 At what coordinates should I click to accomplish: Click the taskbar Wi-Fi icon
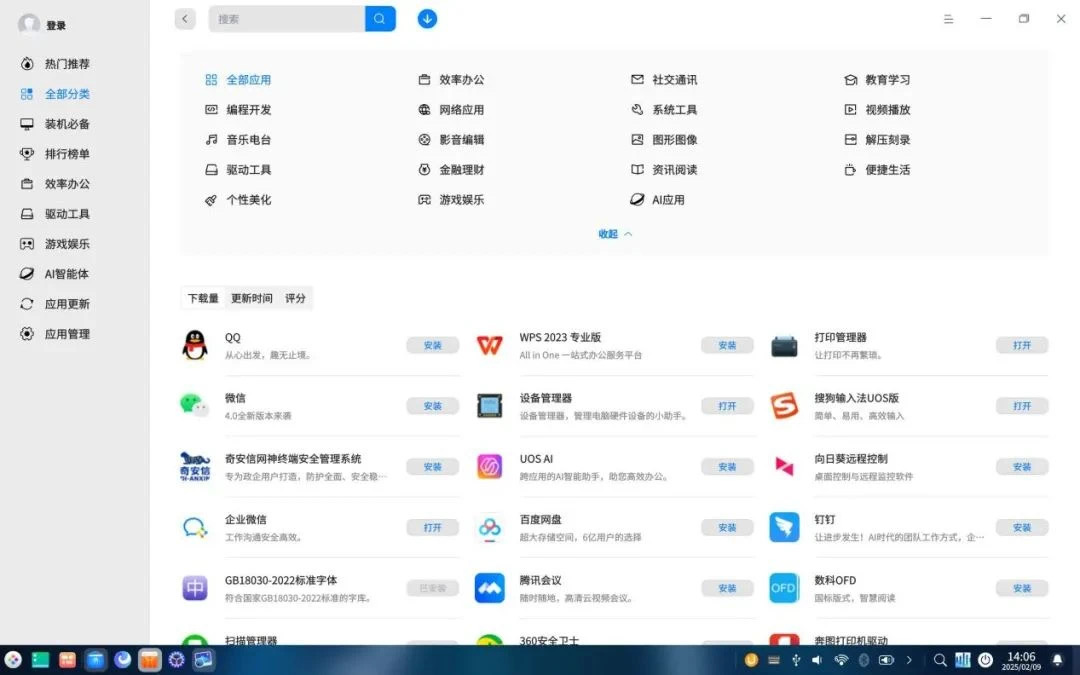point(840,660)
